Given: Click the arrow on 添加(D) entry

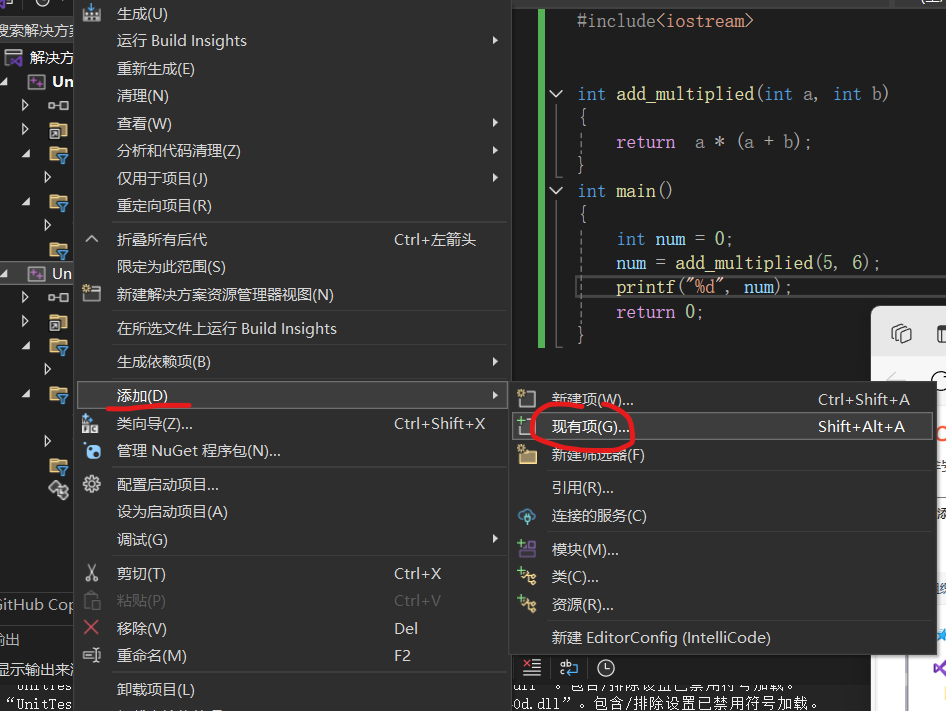Looking at the screenshot, I should click(x=495, y=395).
